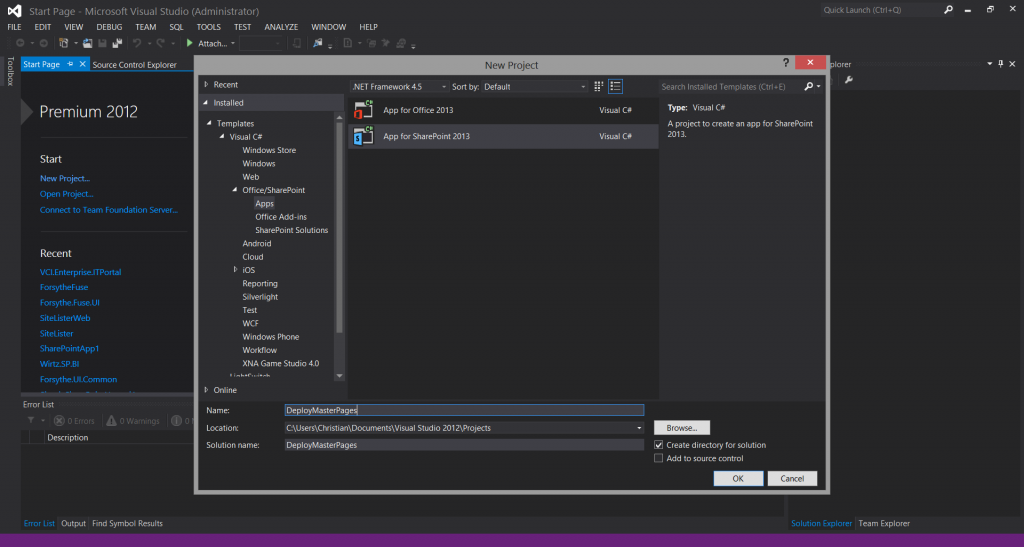The width and height of the screenshot is (1024, 547).
Task: Open the Location path dropdown arrow
Action: tap(639, 428)
